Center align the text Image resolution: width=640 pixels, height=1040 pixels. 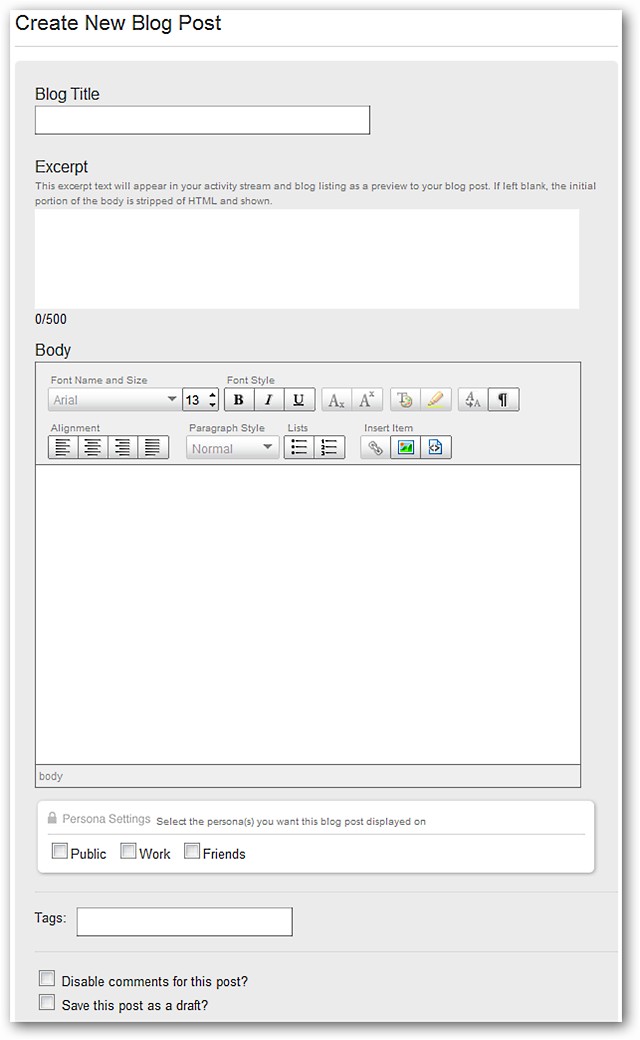93,448
